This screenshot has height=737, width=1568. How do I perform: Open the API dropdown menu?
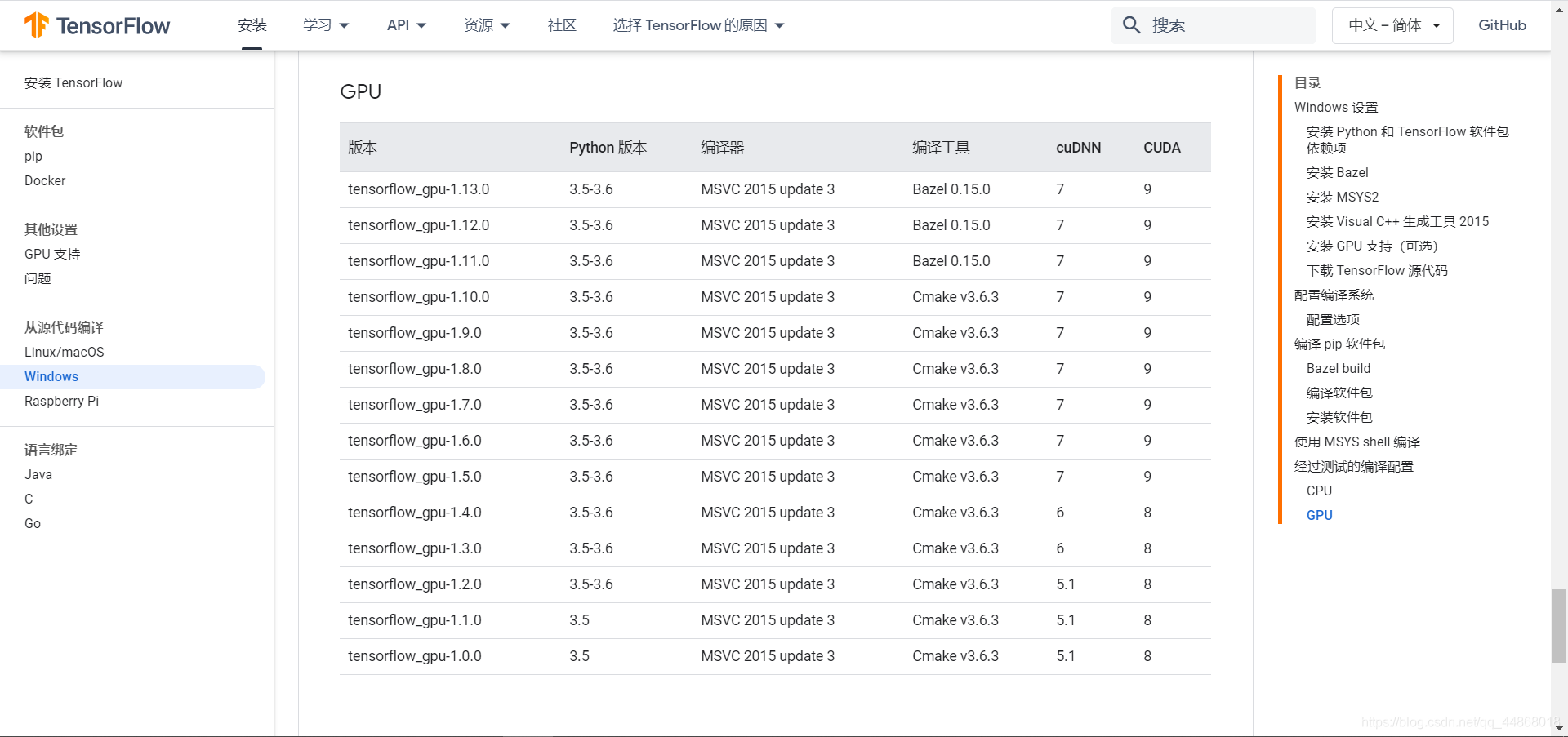point(406,25)
